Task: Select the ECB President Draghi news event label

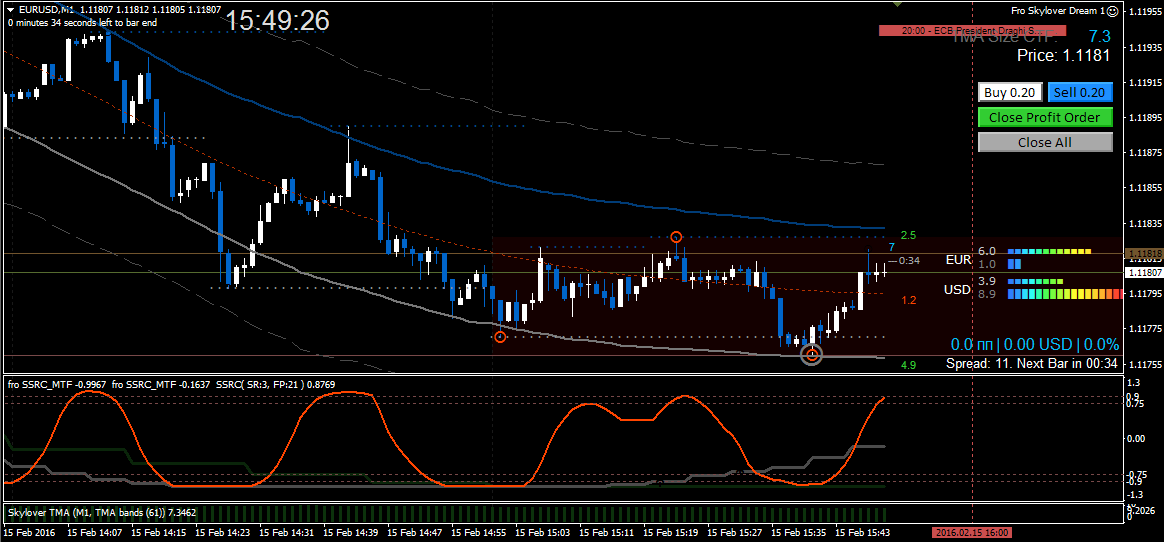Action: (972, 30)
